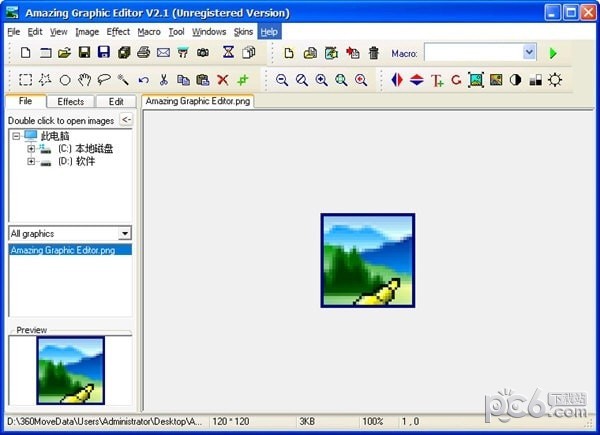The width and height of the screenshot is (600, 435).
Task: Select the Amazing Graphic Editor.png document tab
Action: pos(198,101)
